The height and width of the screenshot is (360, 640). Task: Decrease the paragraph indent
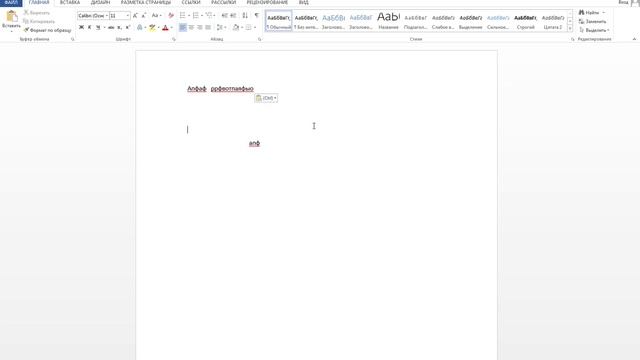click(x=224, y=16)
